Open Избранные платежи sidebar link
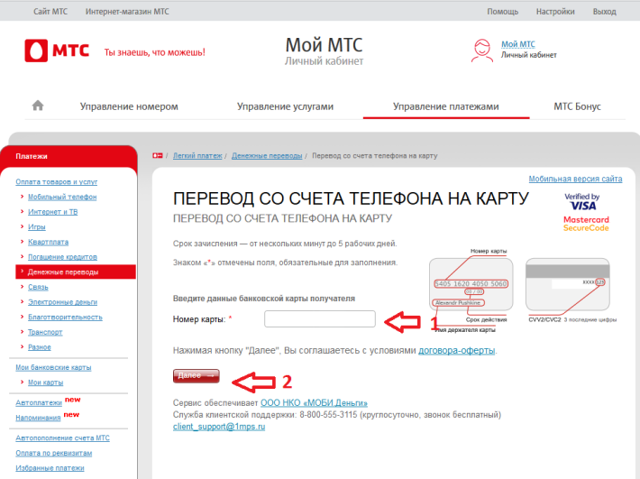The height and width of the screenshot is (479, 640). pyautogui.click(x=50, y=468)
